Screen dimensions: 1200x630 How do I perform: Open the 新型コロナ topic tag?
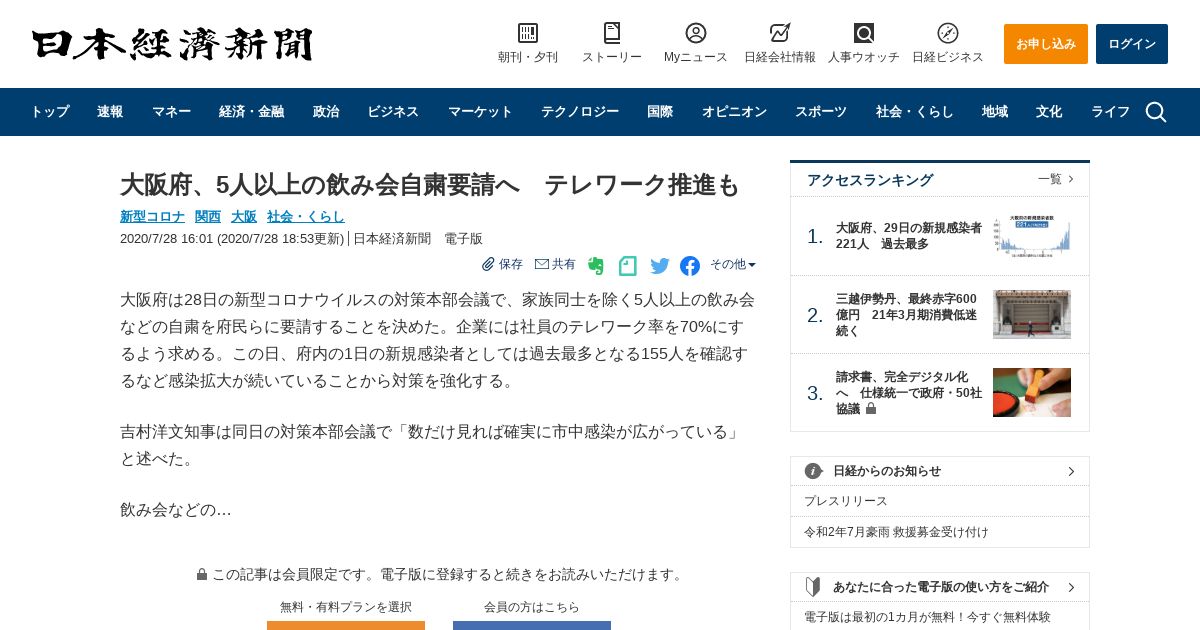coord(152,216)
